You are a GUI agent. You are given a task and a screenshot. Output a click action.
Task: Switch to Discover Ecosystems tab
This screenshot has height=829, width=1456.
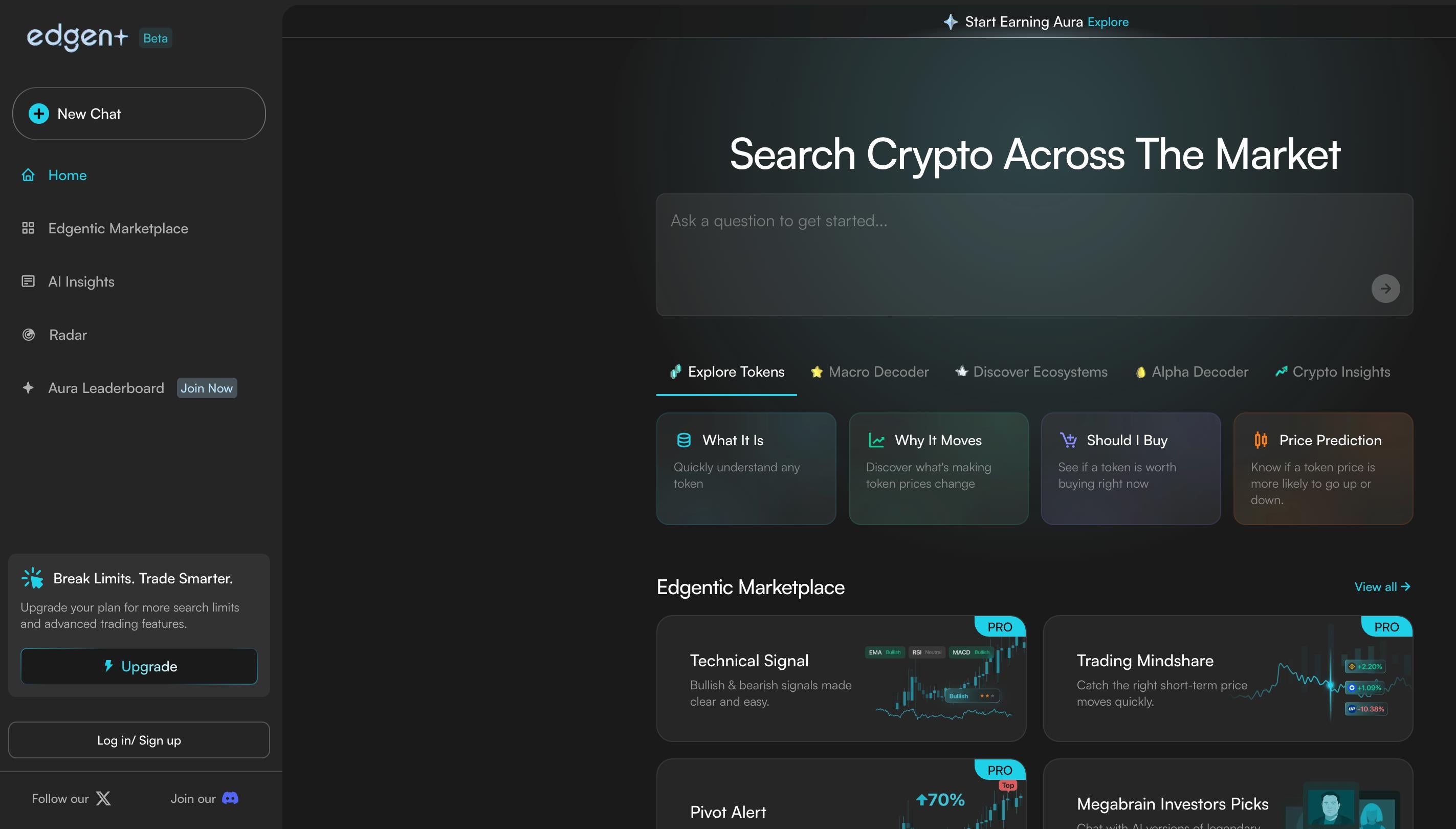click(1031, 372)
